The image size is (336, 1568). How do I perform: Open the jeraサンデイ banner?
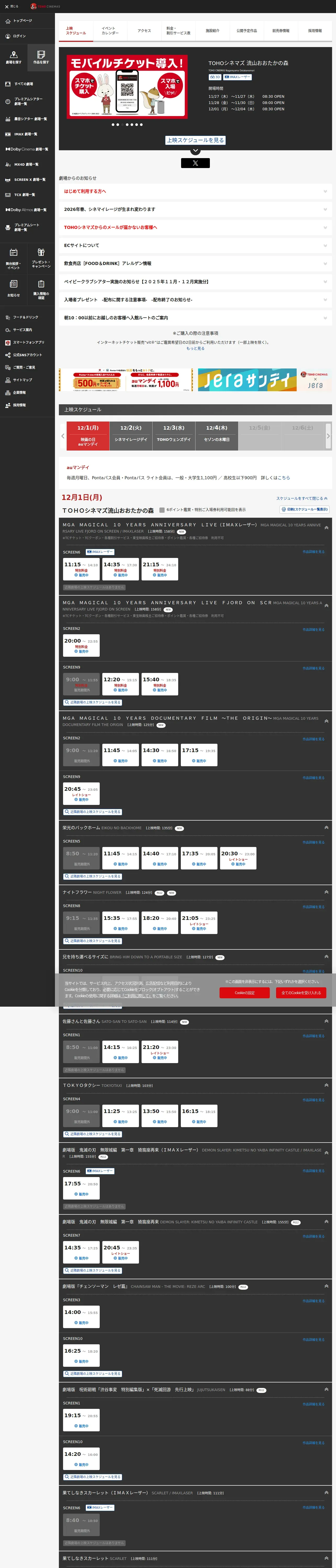pos(264,380)
